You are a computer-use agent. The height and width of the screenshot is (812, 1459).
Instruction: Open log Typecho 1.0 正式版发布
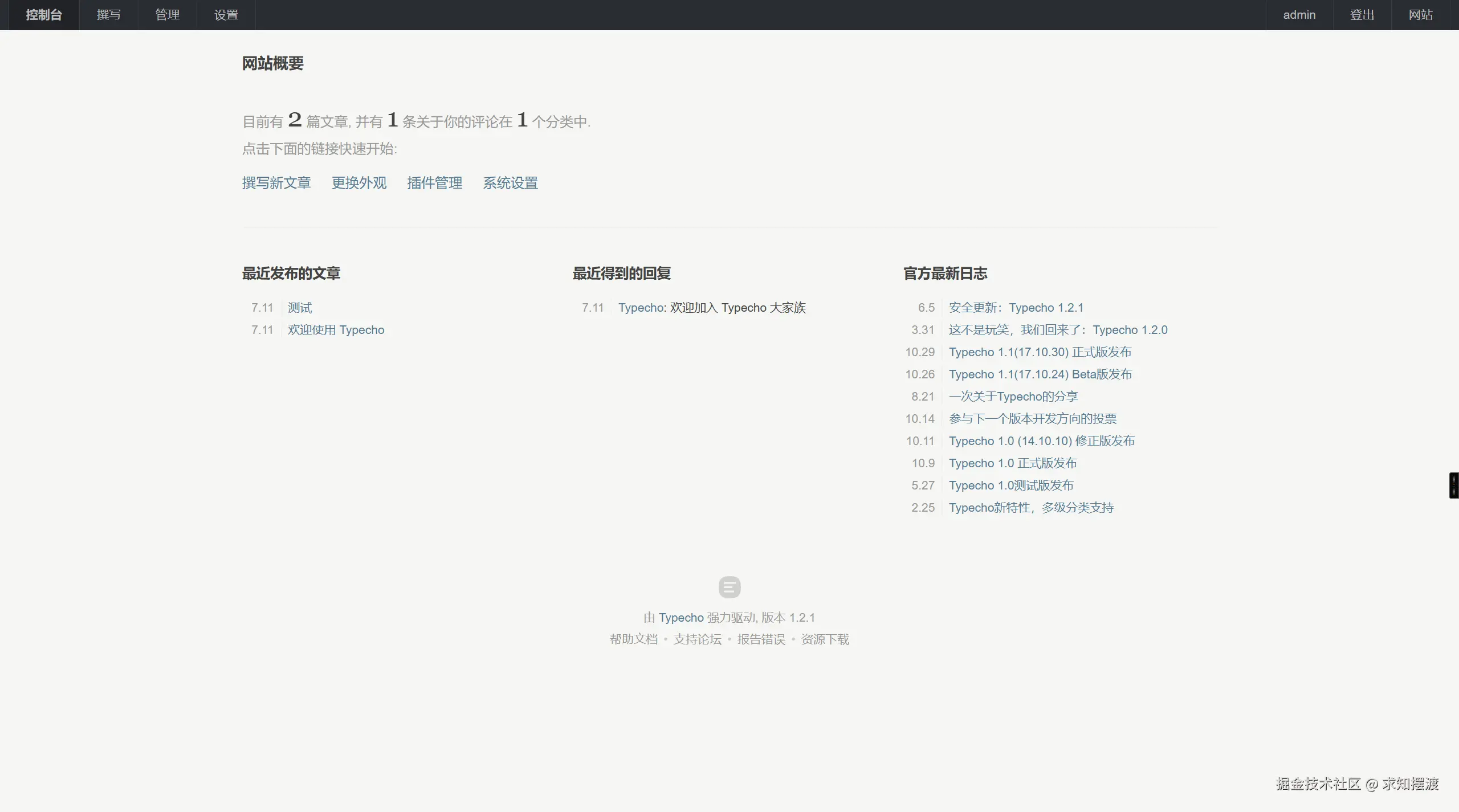click(x=1013, y=463)
